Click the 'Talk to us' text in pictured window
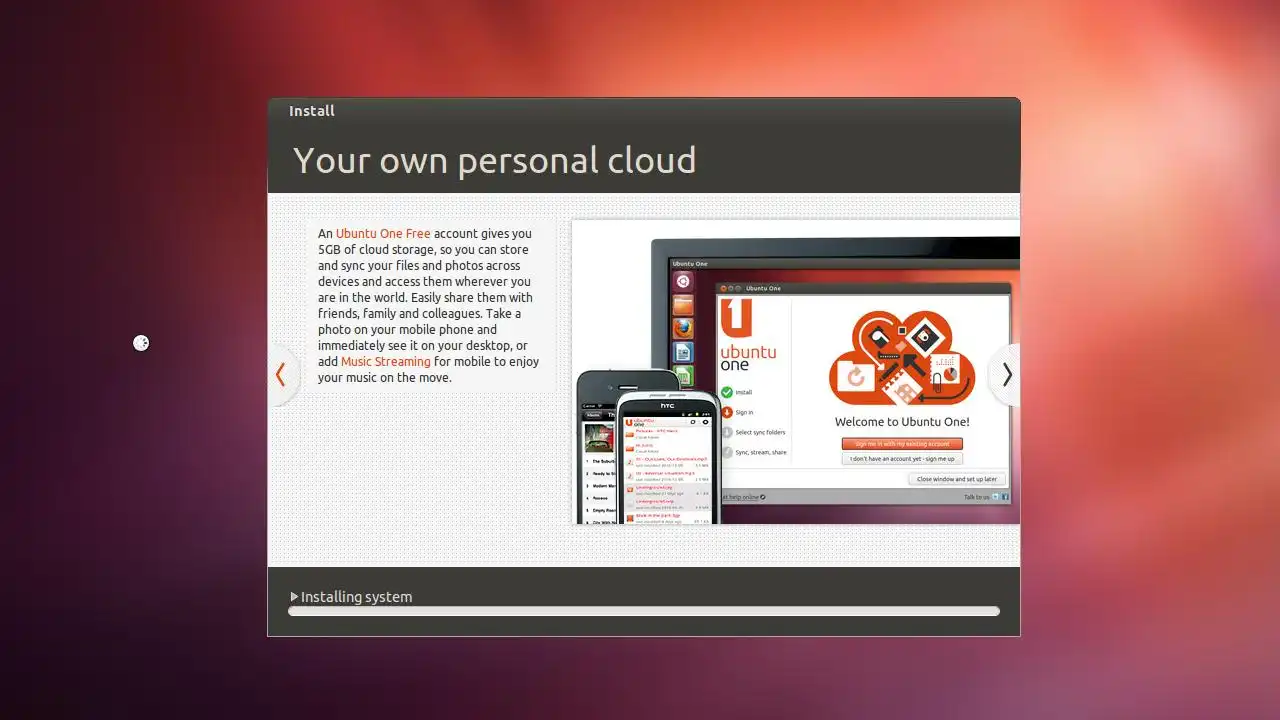The height and width of the screenshot is (720, 1280). (977, 497)
